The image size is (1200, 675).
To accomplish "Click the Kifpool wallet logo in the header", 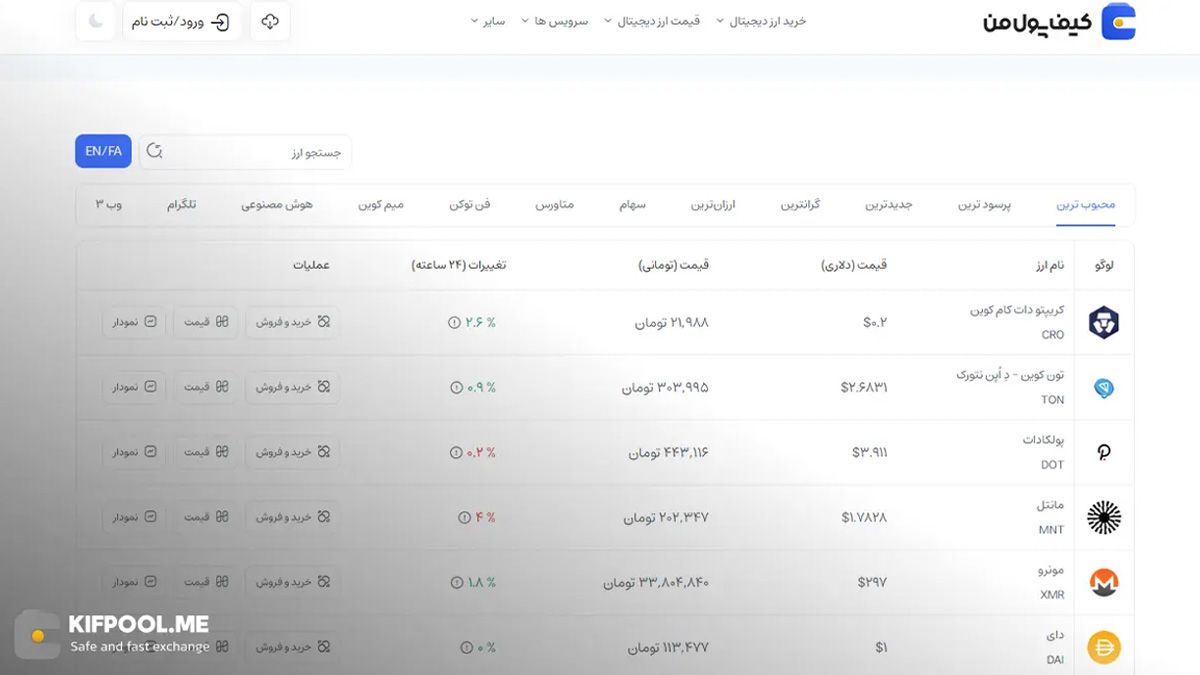I will pos(1117,21).
